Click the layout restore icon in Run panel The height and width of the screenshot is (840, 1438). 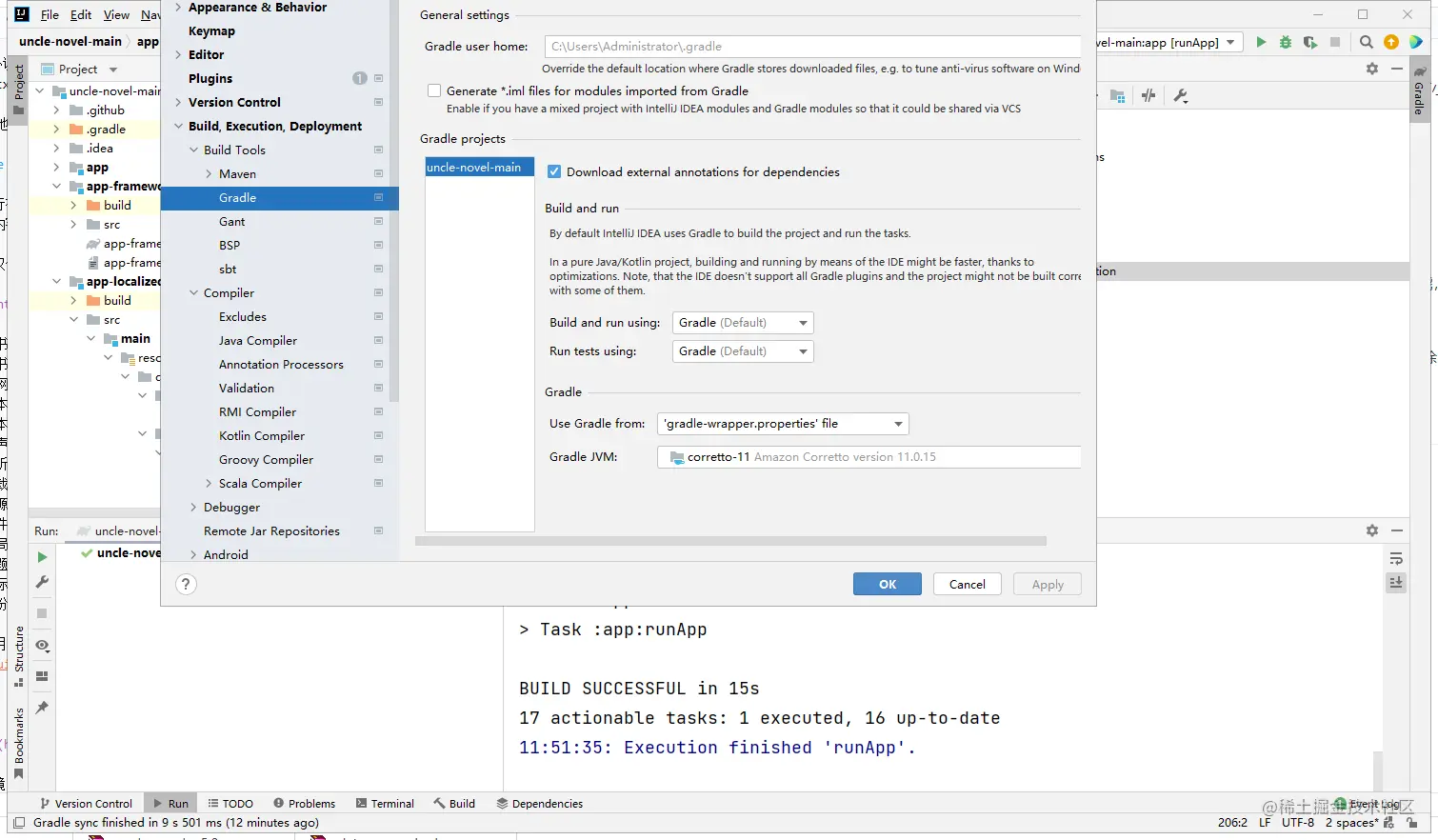42,676
